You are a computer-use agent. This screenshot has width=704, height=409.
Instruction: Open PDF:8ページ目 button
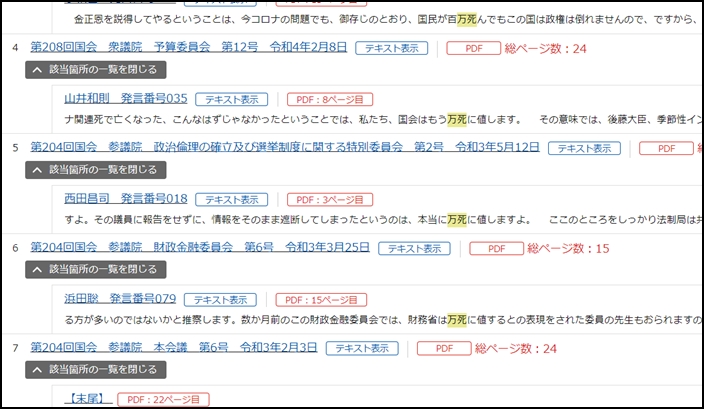[330, 99]
